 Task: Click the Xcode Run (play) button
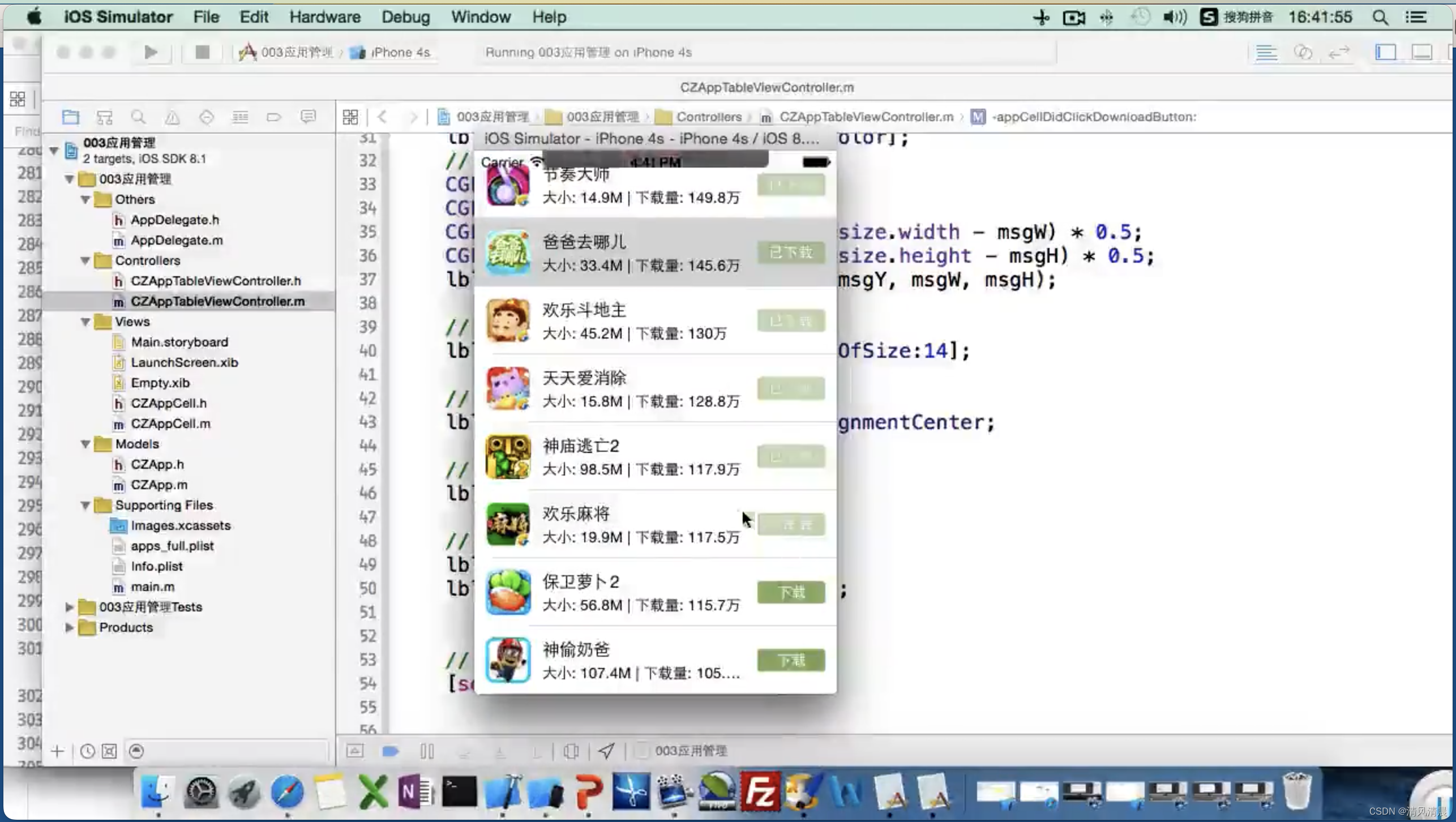click(151, 52)
